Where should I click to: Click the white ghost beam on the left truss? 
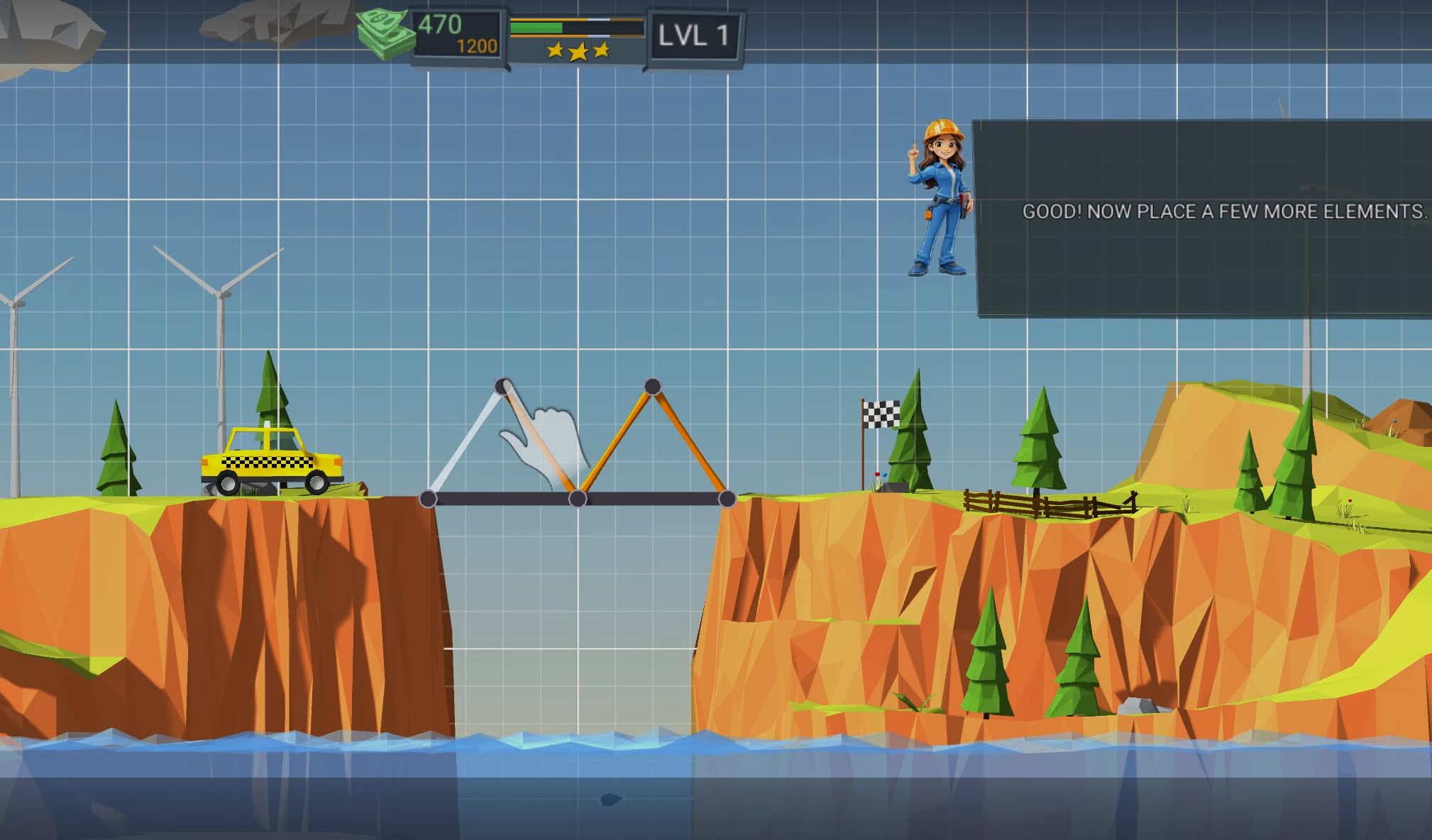[x=466, y=443]
